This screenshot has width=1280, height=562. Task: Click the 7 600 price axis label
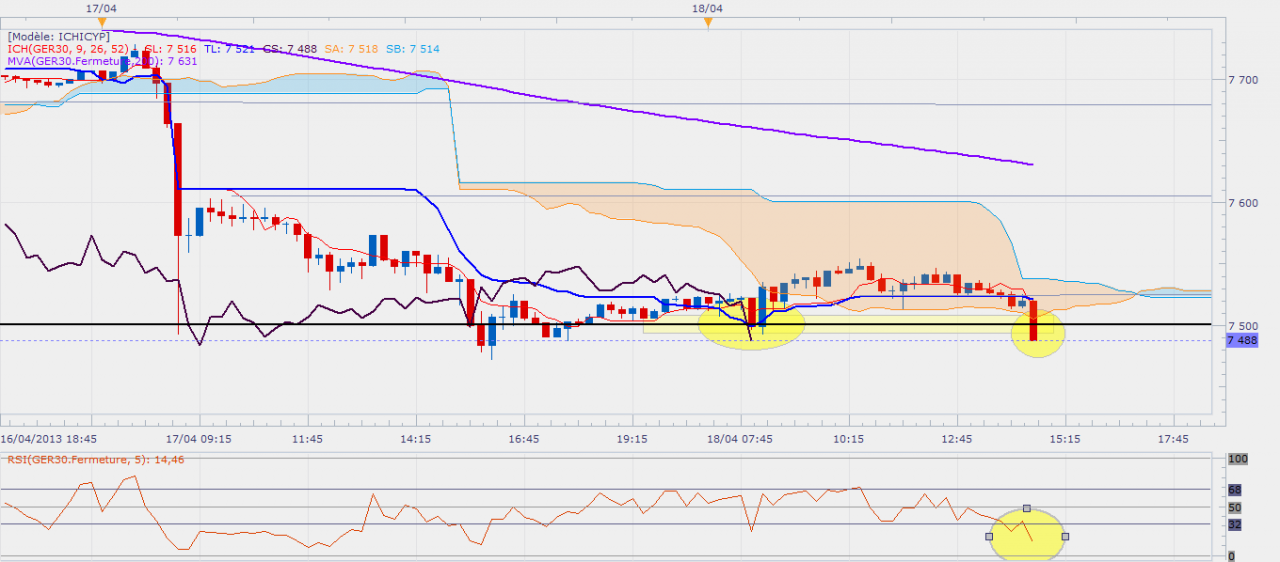click(x=1245, y=203)
